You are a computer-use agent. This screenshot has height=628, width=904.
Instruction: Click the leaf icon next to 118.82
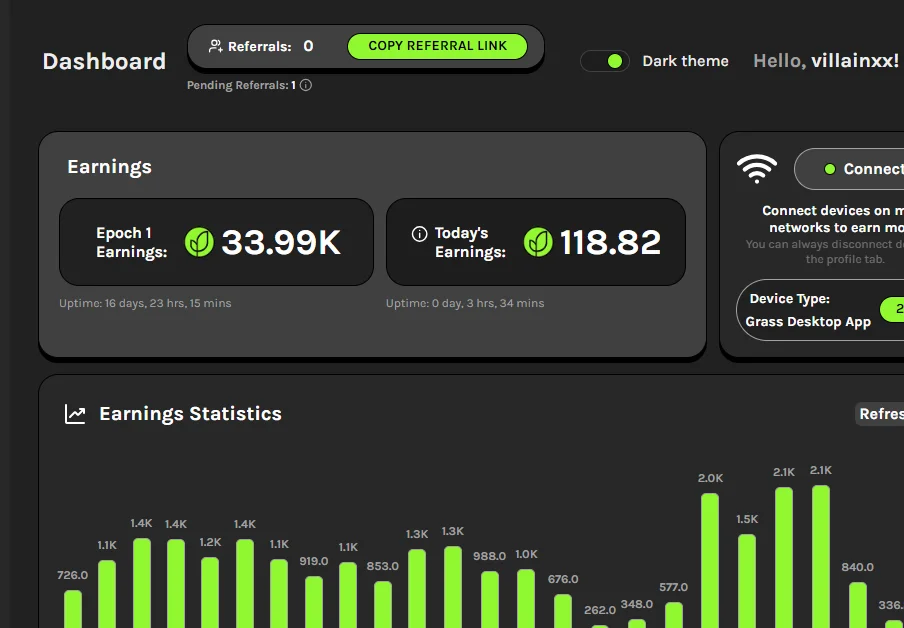pos(538,242)
